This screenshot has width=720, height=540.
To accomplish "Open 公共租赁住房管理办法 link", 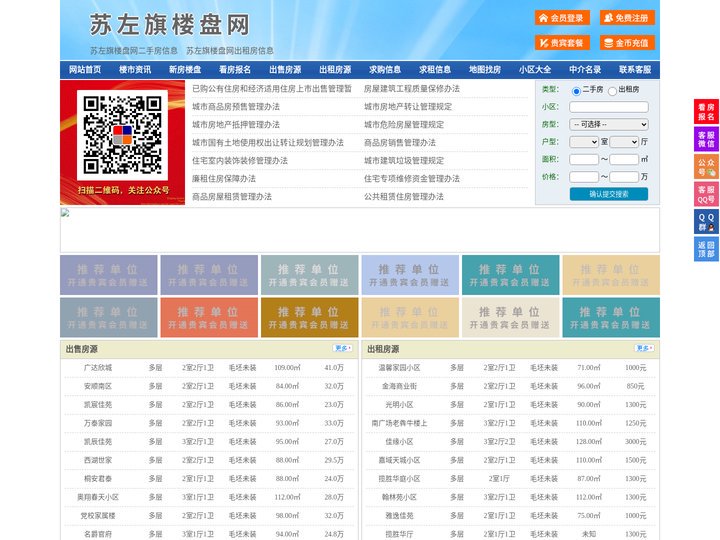I will point(404,197).
